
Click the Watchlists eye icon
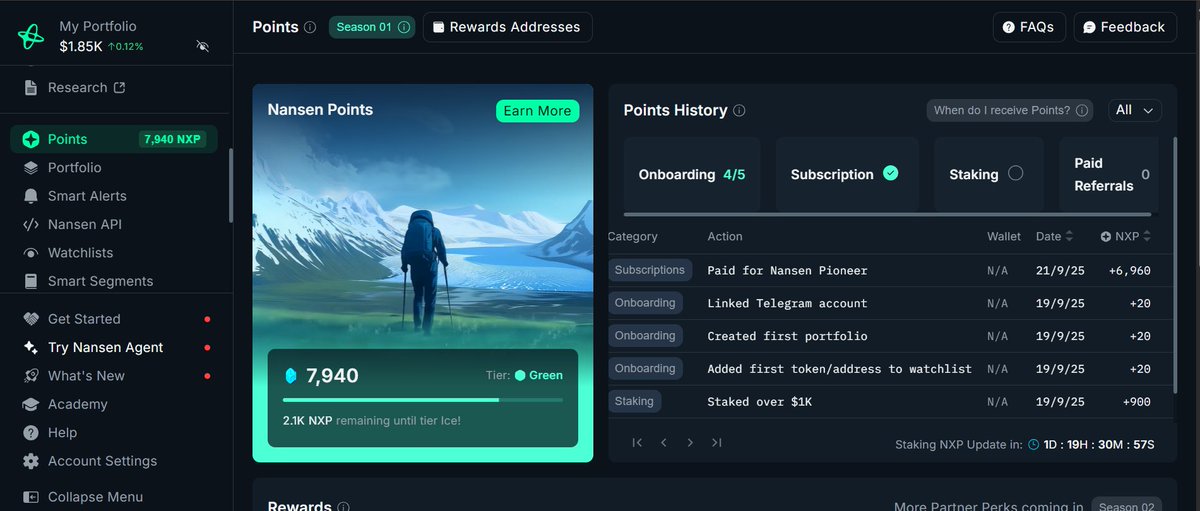pyautogui.click(x=31, y=253)
